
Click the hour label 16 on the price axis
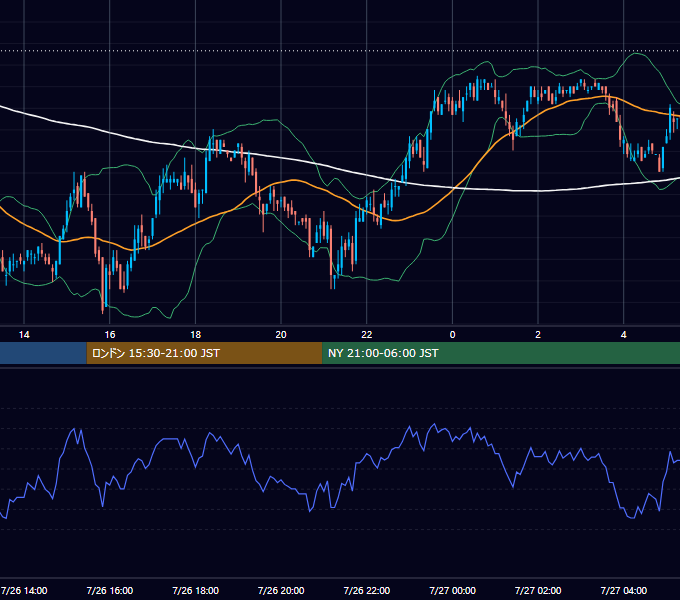tap(110, 335)
